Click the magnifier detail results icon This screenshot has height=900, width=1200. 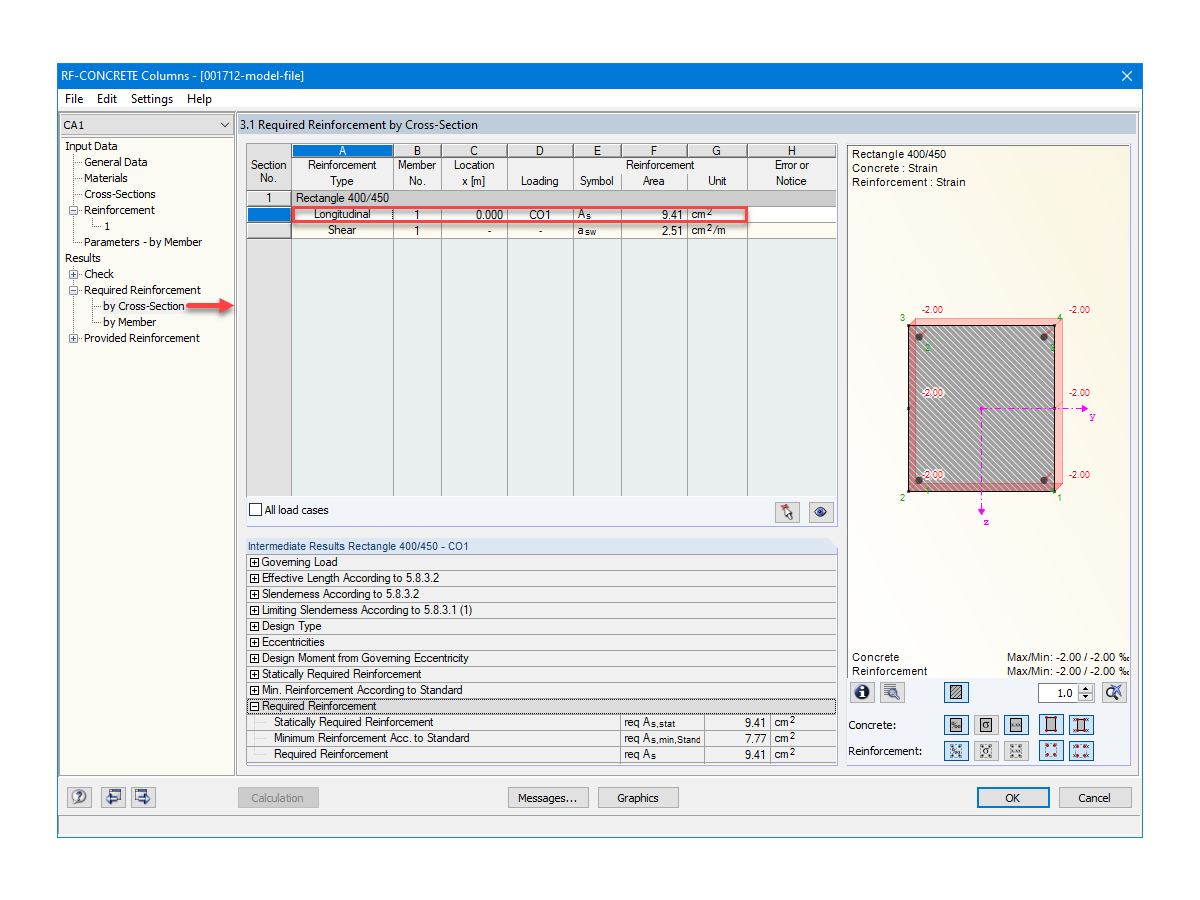point(892,692)
